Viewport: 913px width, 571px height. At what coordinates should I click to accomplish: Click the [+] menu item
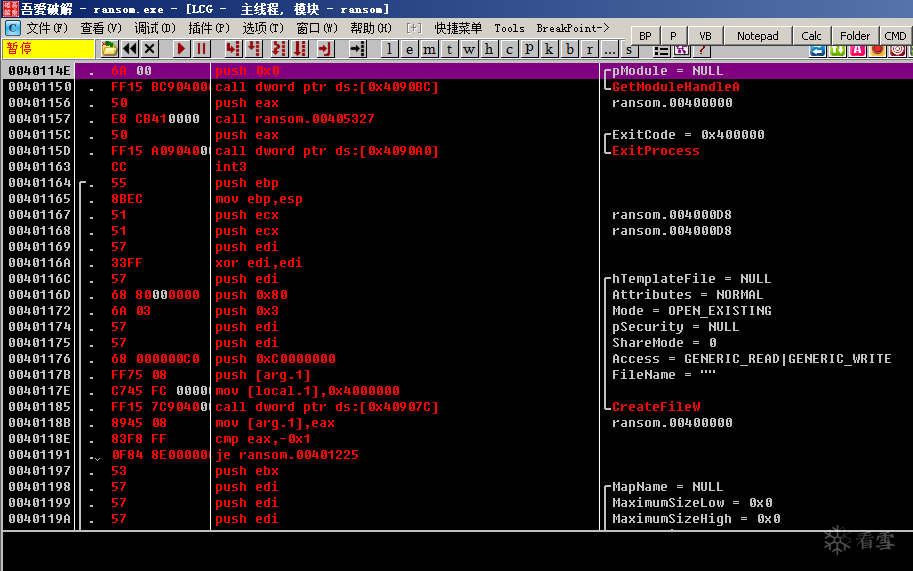[414, 28]
